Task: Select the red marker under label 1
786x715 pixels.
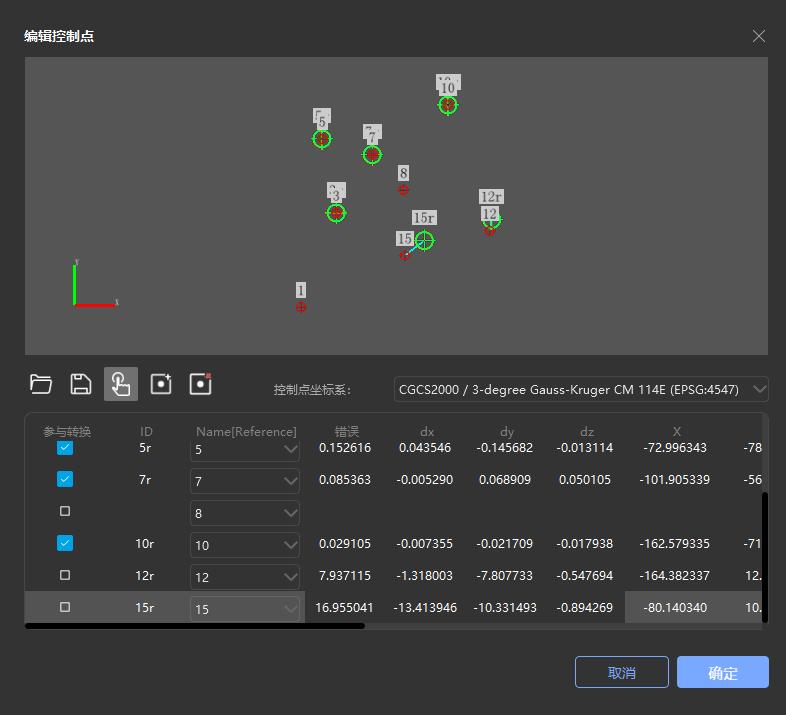Action: [301, 307]
